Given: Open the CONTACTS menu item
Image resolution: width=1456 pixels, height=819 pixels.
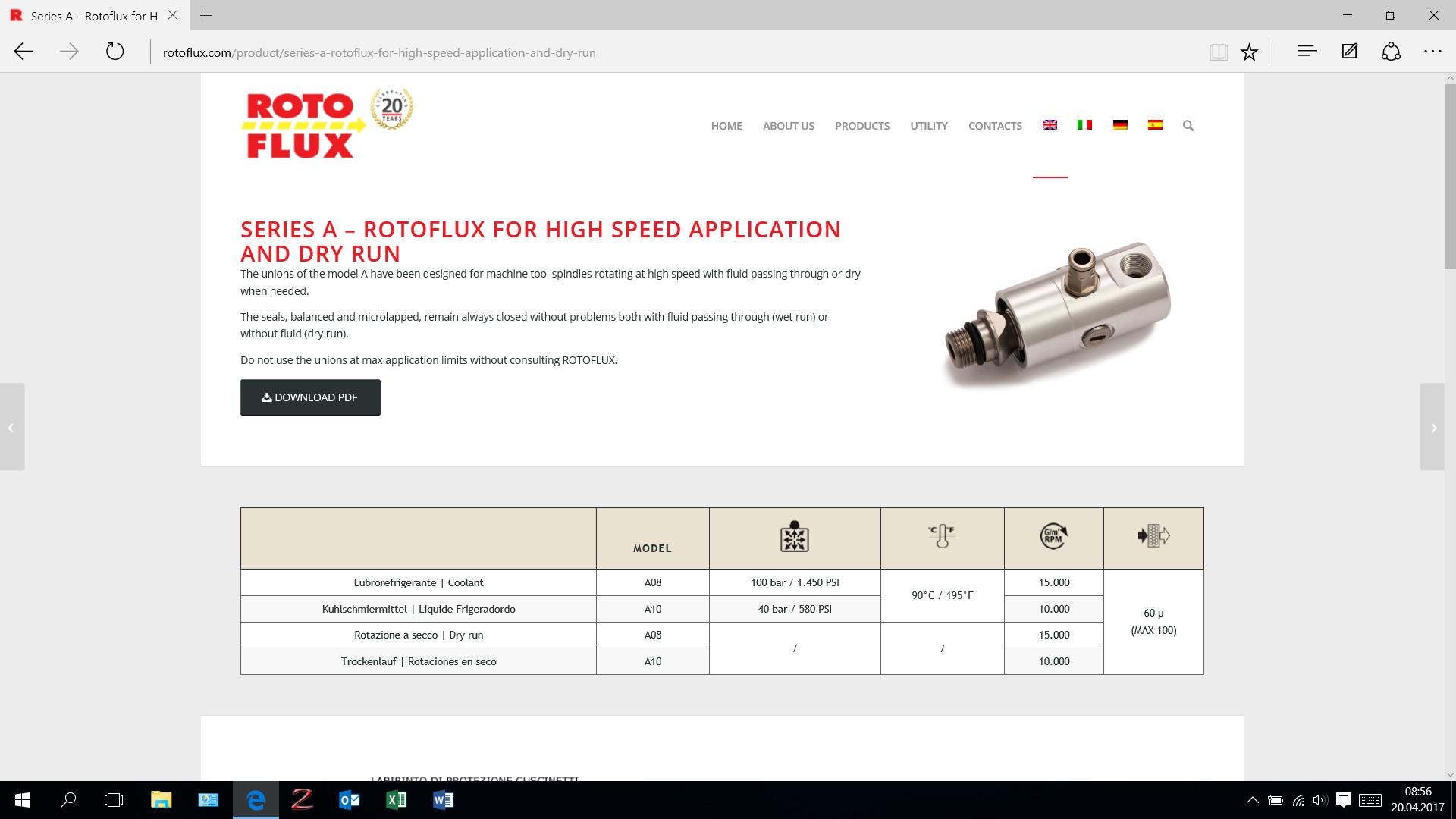Looking at the screenshot, I should [x=995, y=126].
